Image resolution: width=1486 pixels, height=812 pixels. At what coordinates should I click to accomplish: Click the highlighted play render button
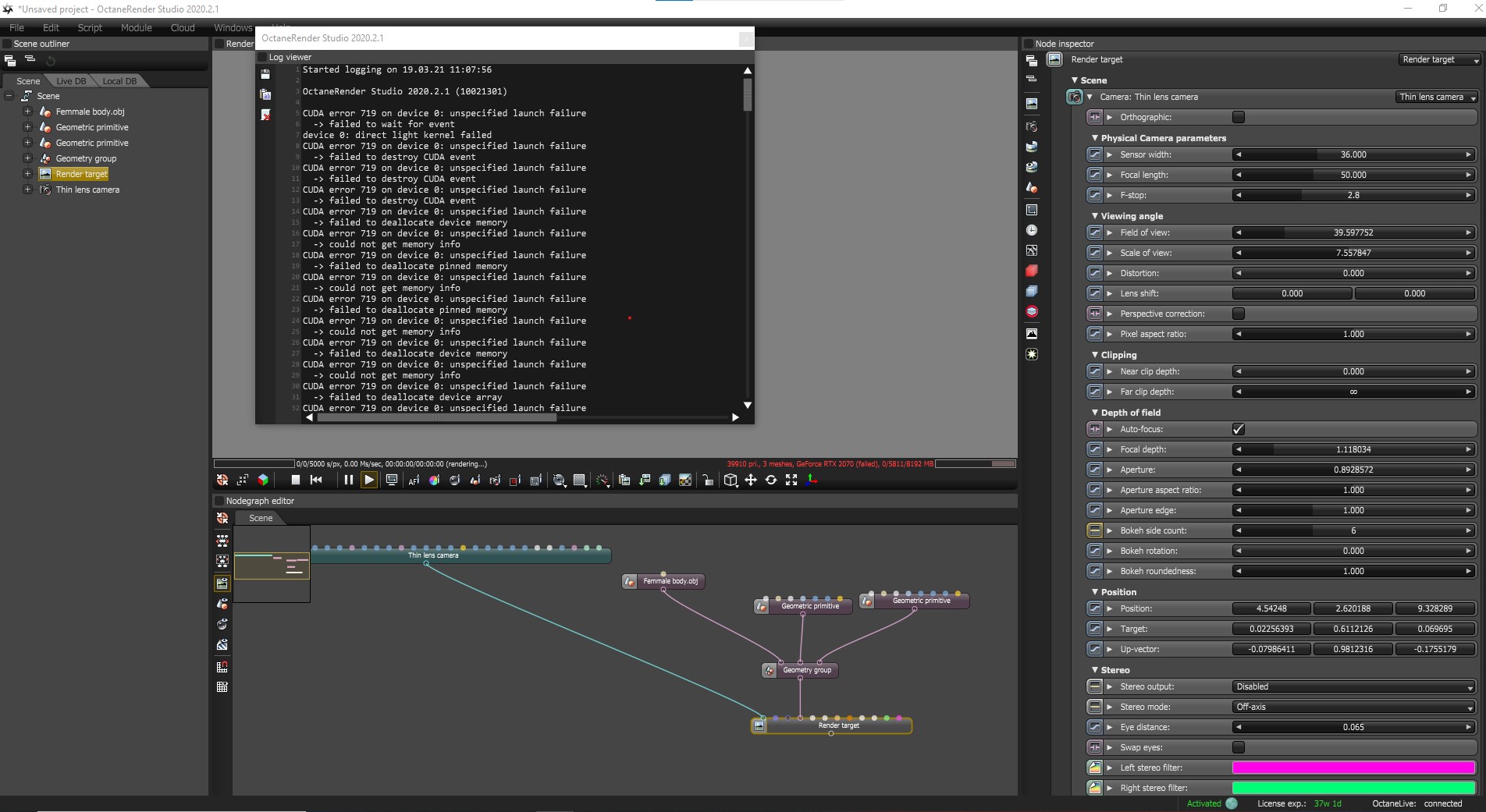(x=369, y=480)
